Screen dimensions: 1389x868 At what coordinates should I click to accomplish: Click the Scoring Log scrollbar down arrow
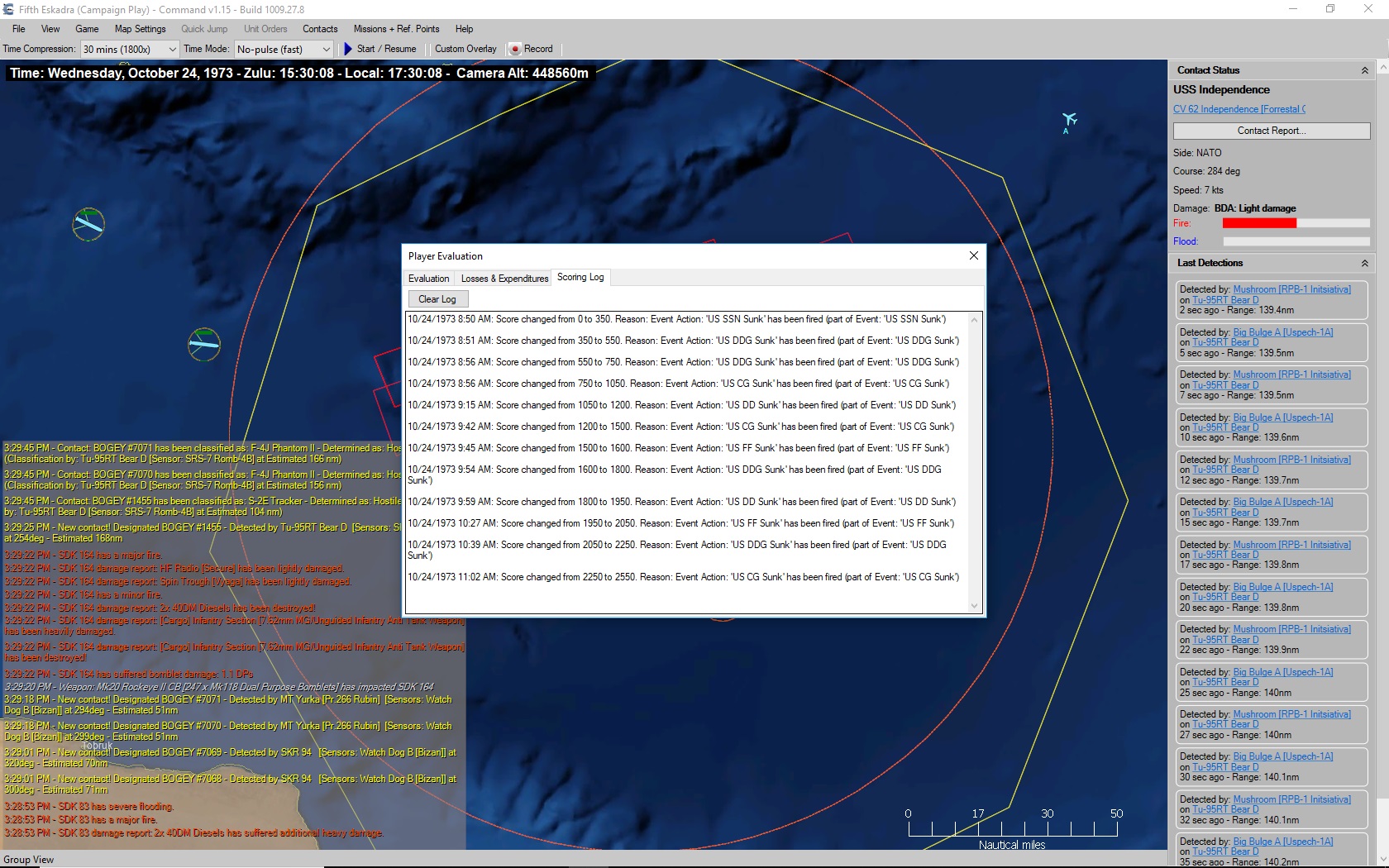pos(974,606)
